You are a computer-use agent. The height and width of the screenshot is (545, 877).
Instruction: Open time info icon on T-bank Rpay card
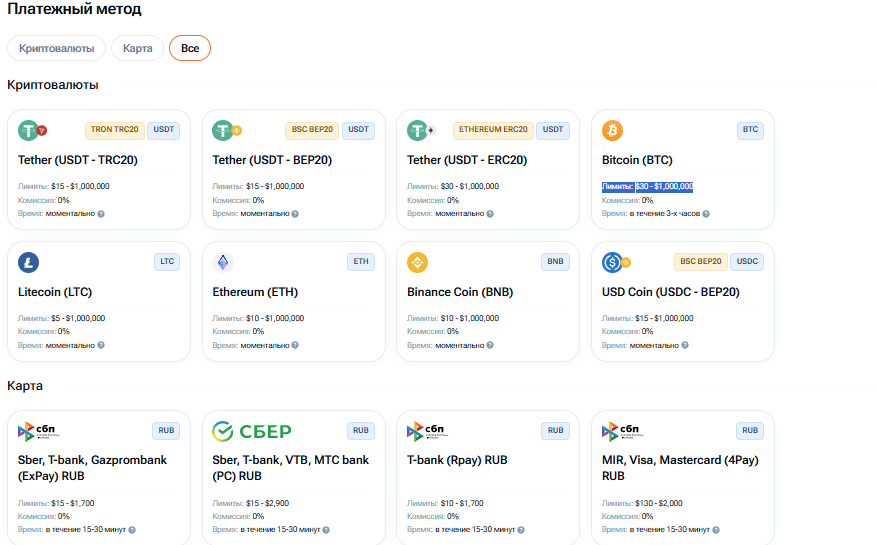pyautogui.click(x=521, y=530)
